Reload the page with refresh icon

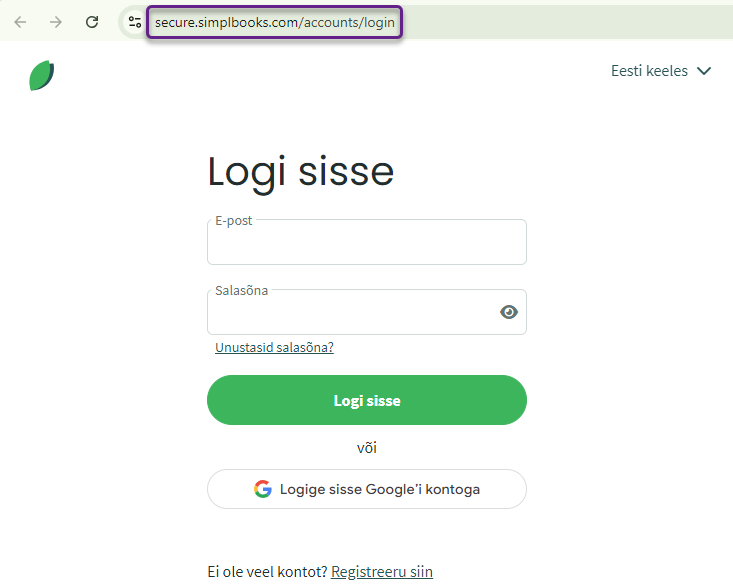coord(92,22)
